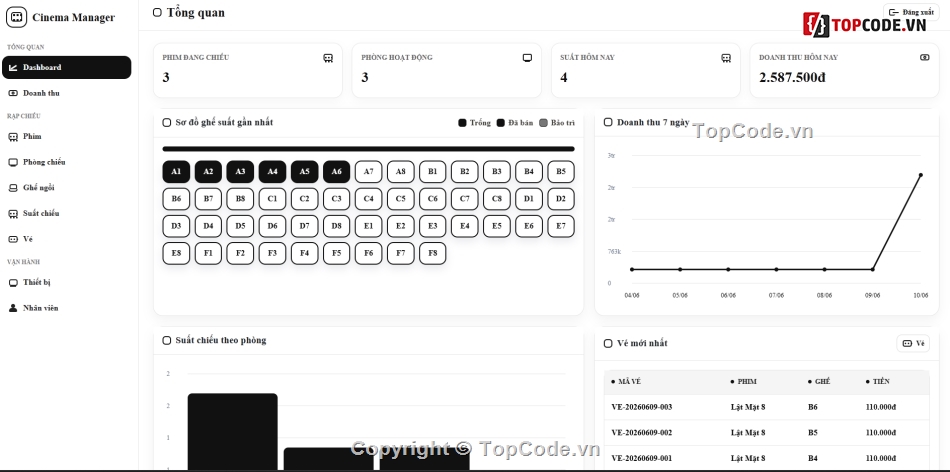Open the Dashboard menu item
950x472 pixels.
tap(67, 67)
